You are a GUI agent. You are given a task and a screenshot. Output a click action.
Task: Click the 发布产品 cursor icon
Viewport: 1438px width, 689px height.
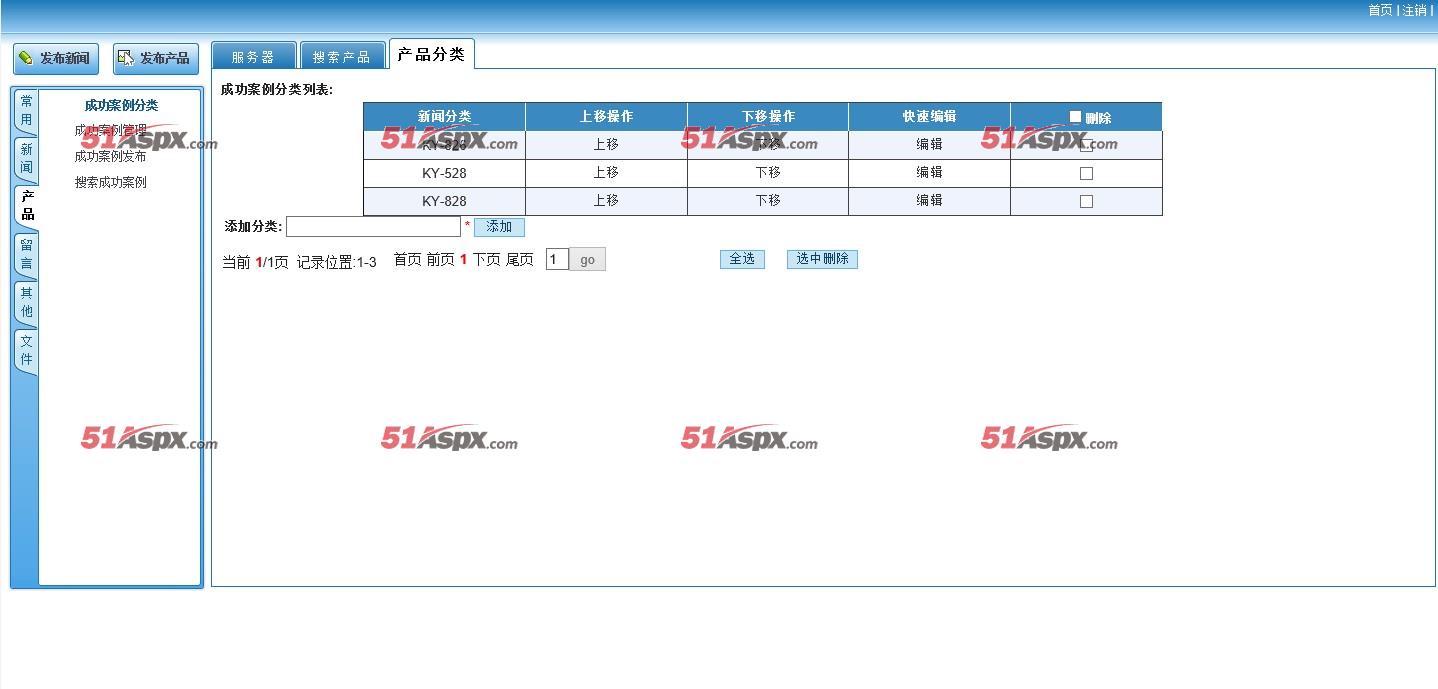pos(126,58)
